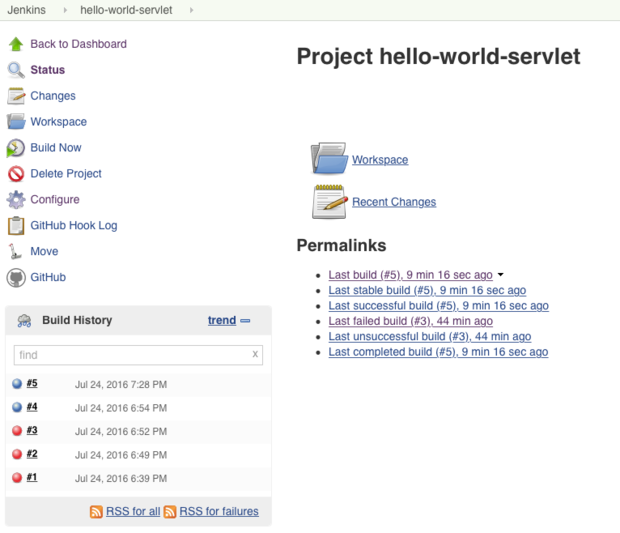This screenshot has width=620, height=533.
Task: Click the red status ball for build #2
Action: click(x=17, y=454)
